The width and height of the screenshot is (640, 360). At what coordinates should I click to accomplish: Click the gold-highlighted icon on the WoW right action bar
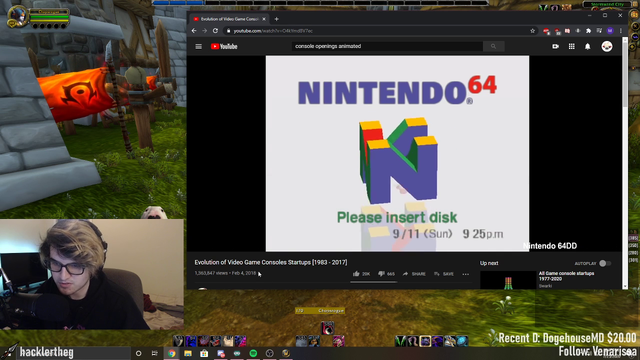pos(425,341)
